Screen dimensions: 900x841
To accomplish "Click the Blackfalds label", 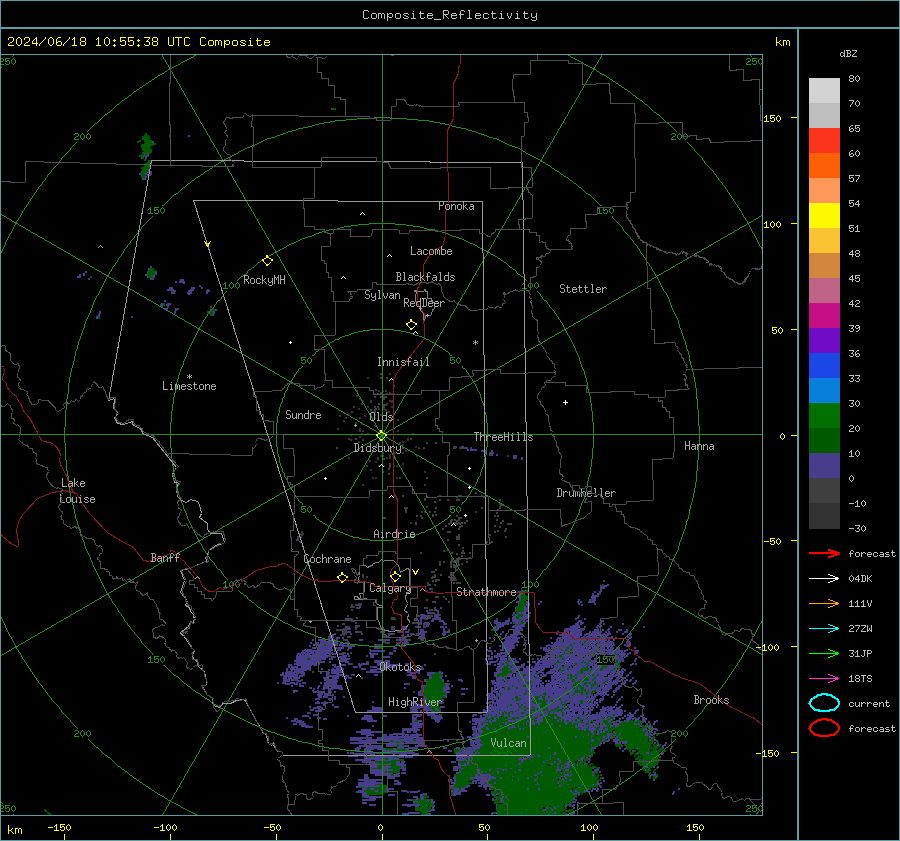I will click(425, 277).
